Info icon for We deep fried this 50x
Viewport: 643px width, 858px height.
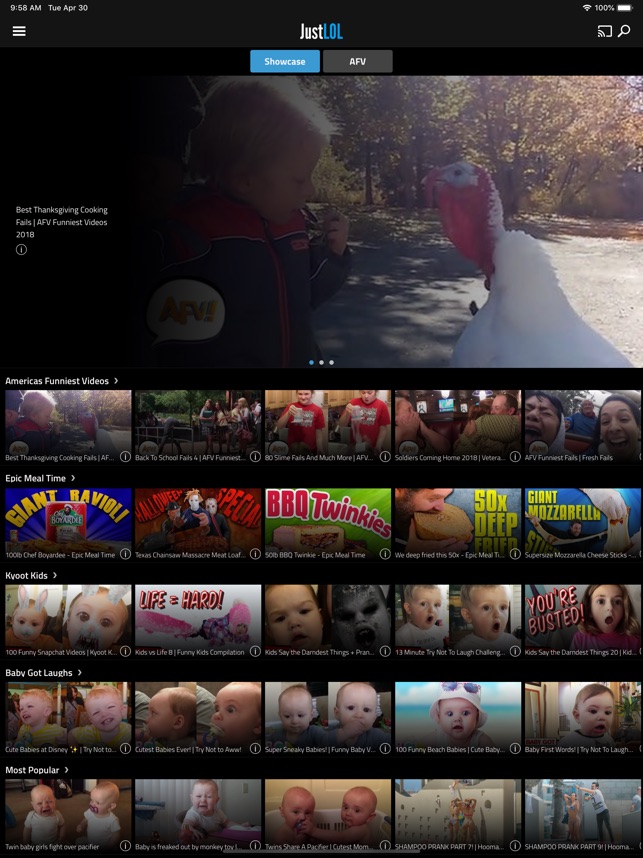[x=515, y=554]
